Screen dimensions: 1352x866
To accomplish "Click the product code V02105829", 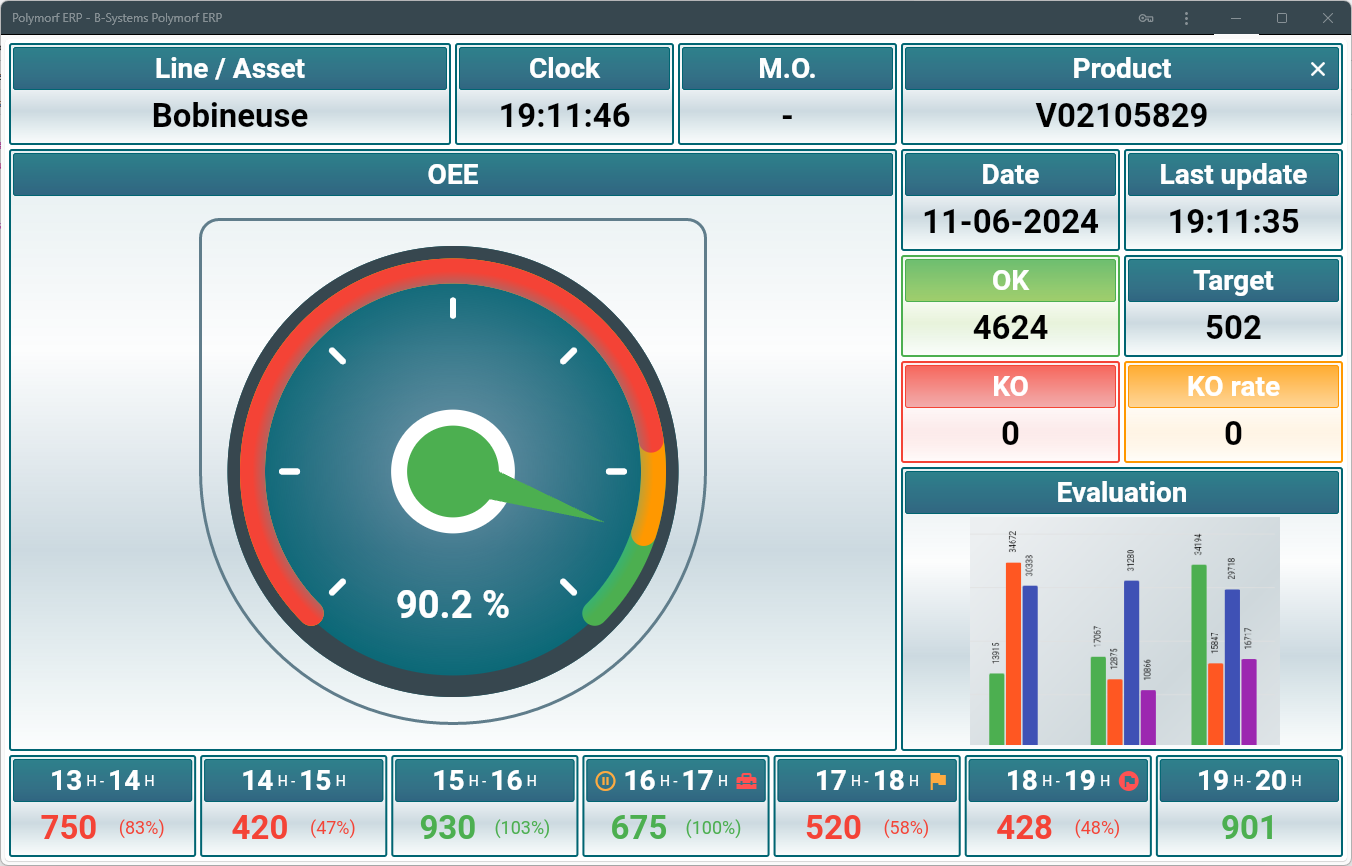I will 1121,115.
